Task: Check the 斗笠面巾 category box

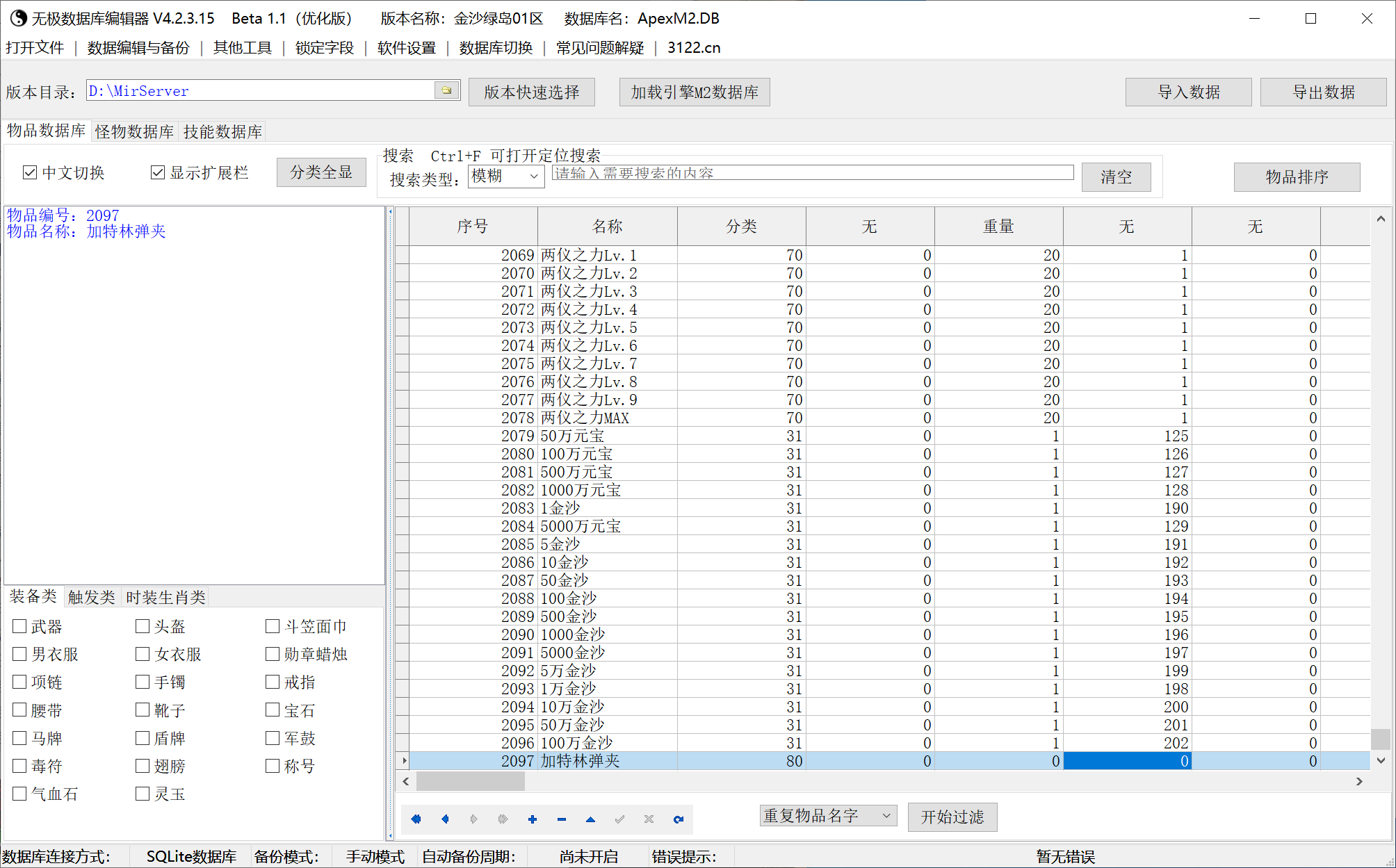Action: (273, 626)
